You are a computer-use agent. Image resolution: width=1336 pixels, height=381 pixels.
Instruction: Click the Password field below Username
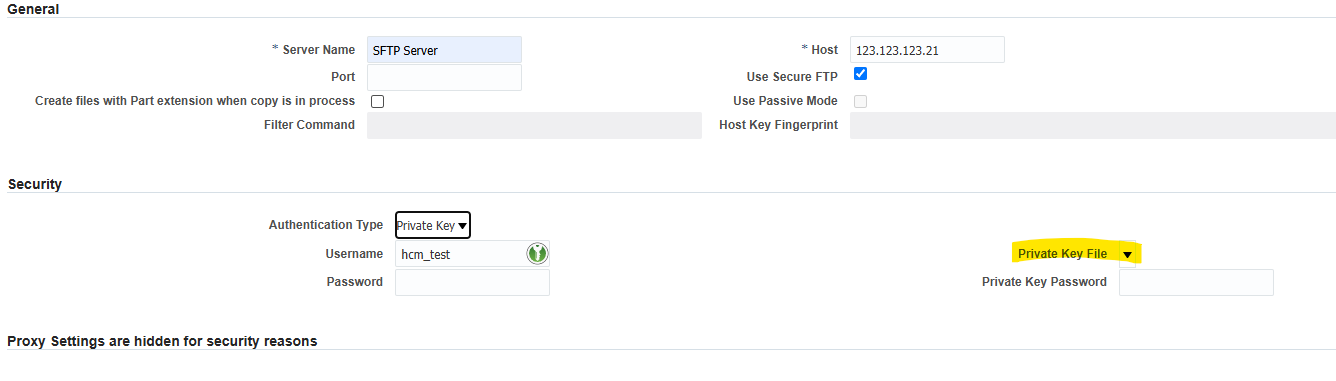tap(473, 282)
